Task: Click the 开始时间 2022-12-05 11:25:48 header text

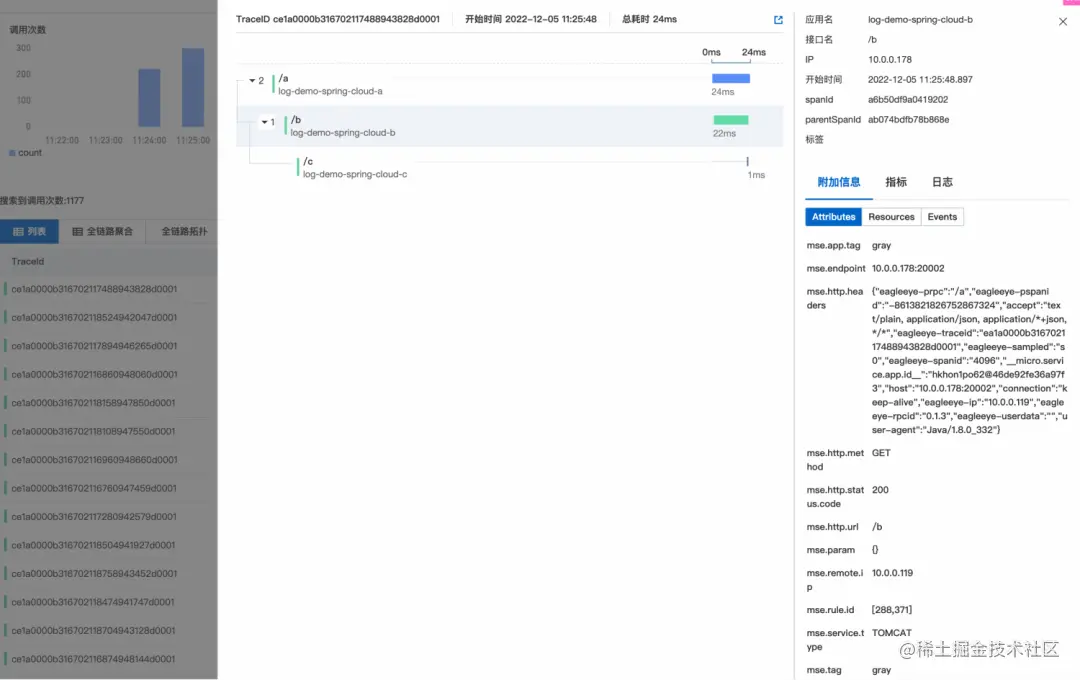Action: coord(530,19)
